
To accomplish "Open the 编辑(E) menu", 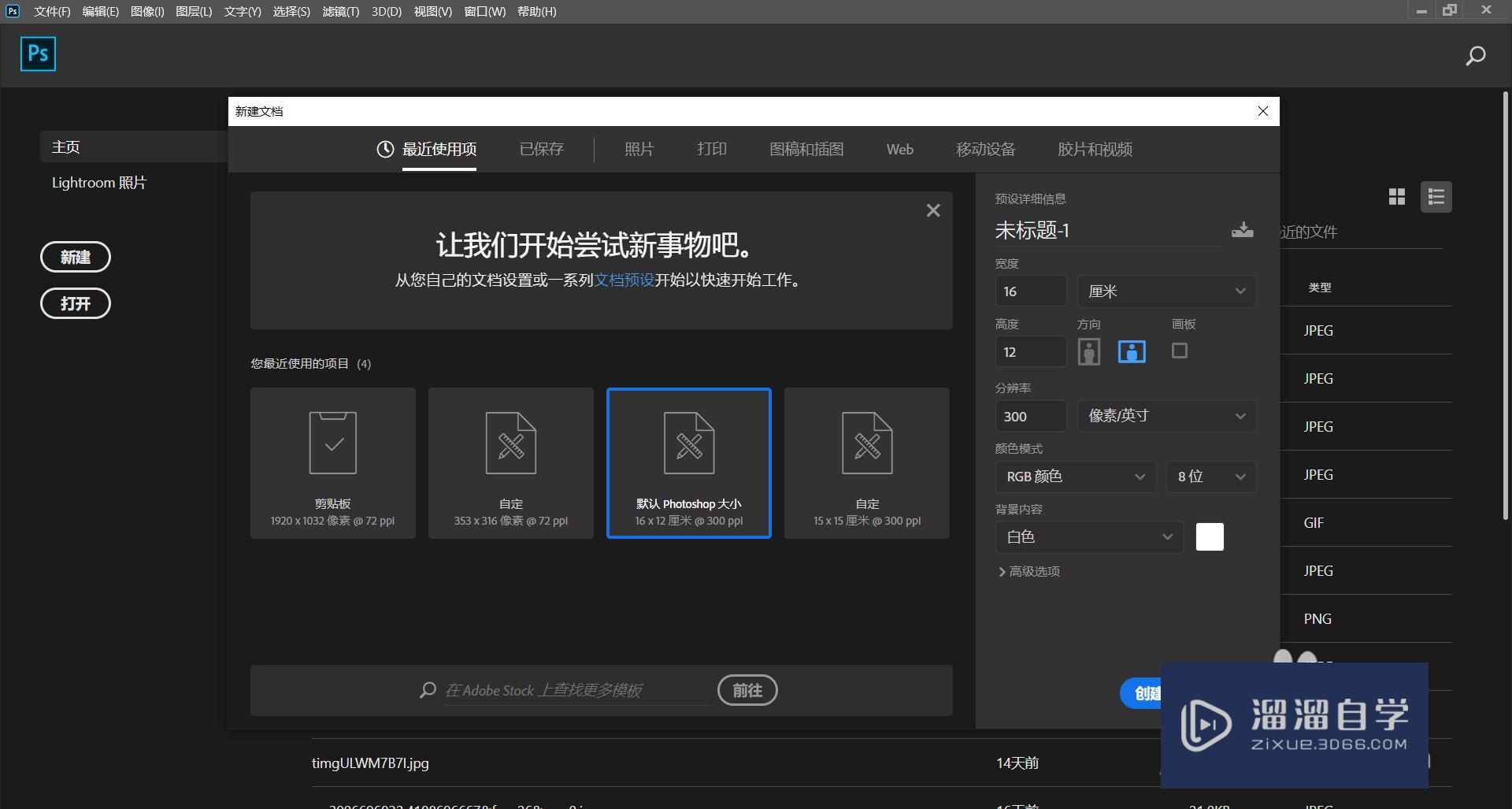I will [x=101, y=12].
